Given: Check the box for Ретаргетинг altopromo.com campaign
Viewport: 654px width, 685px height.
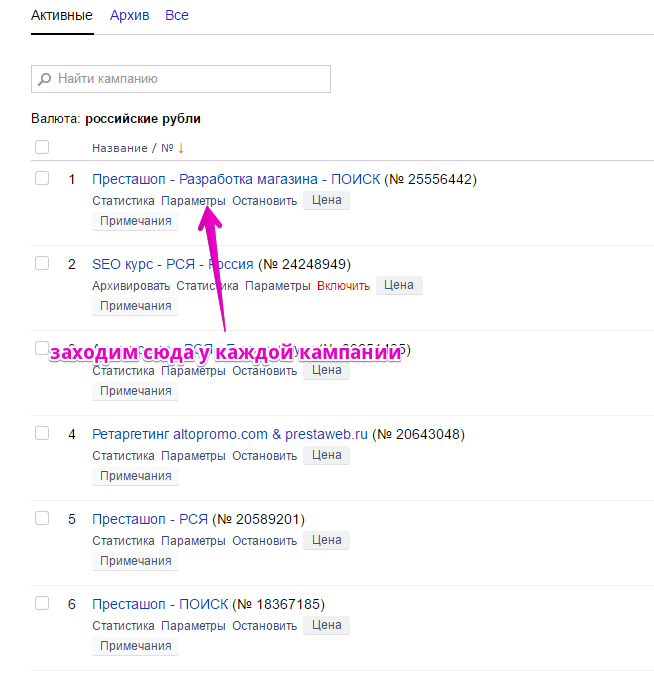Looking at the screenshot, I should click(42, 434).
